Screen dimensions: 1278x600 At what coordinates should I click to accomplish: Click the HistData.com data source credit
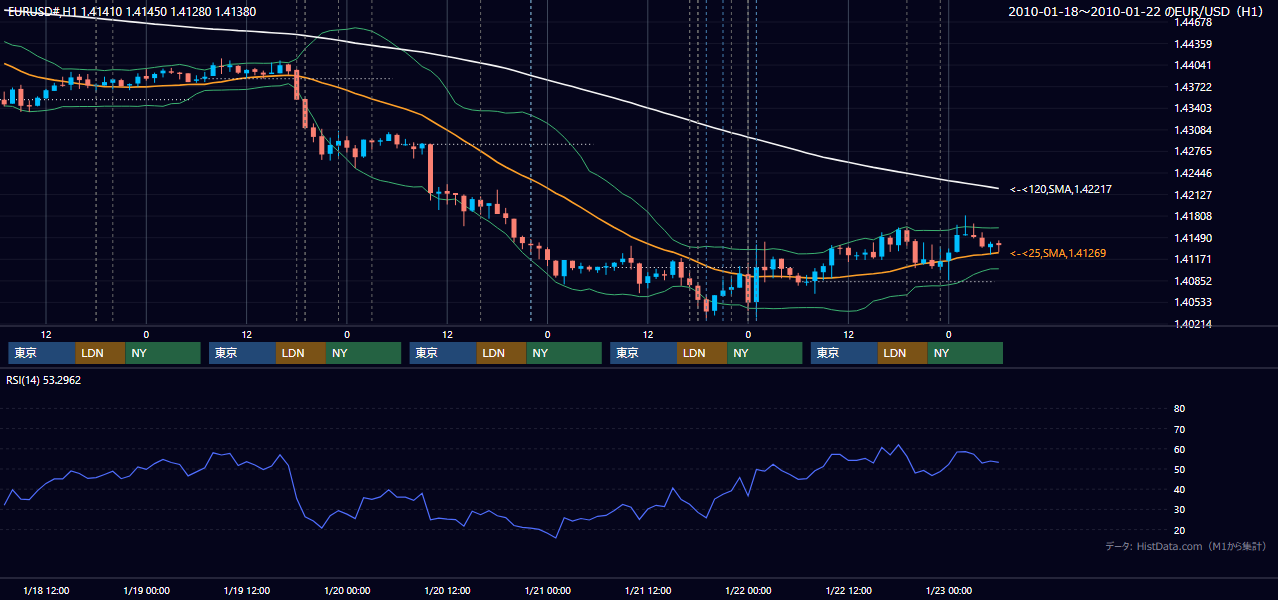coord(1185,546)
